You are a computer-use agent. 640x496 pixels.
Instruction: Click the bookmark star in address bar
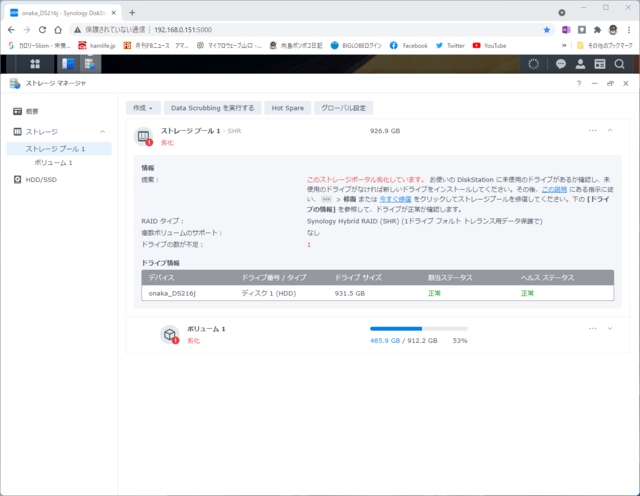pyautogui.click(x=547, y=30)
